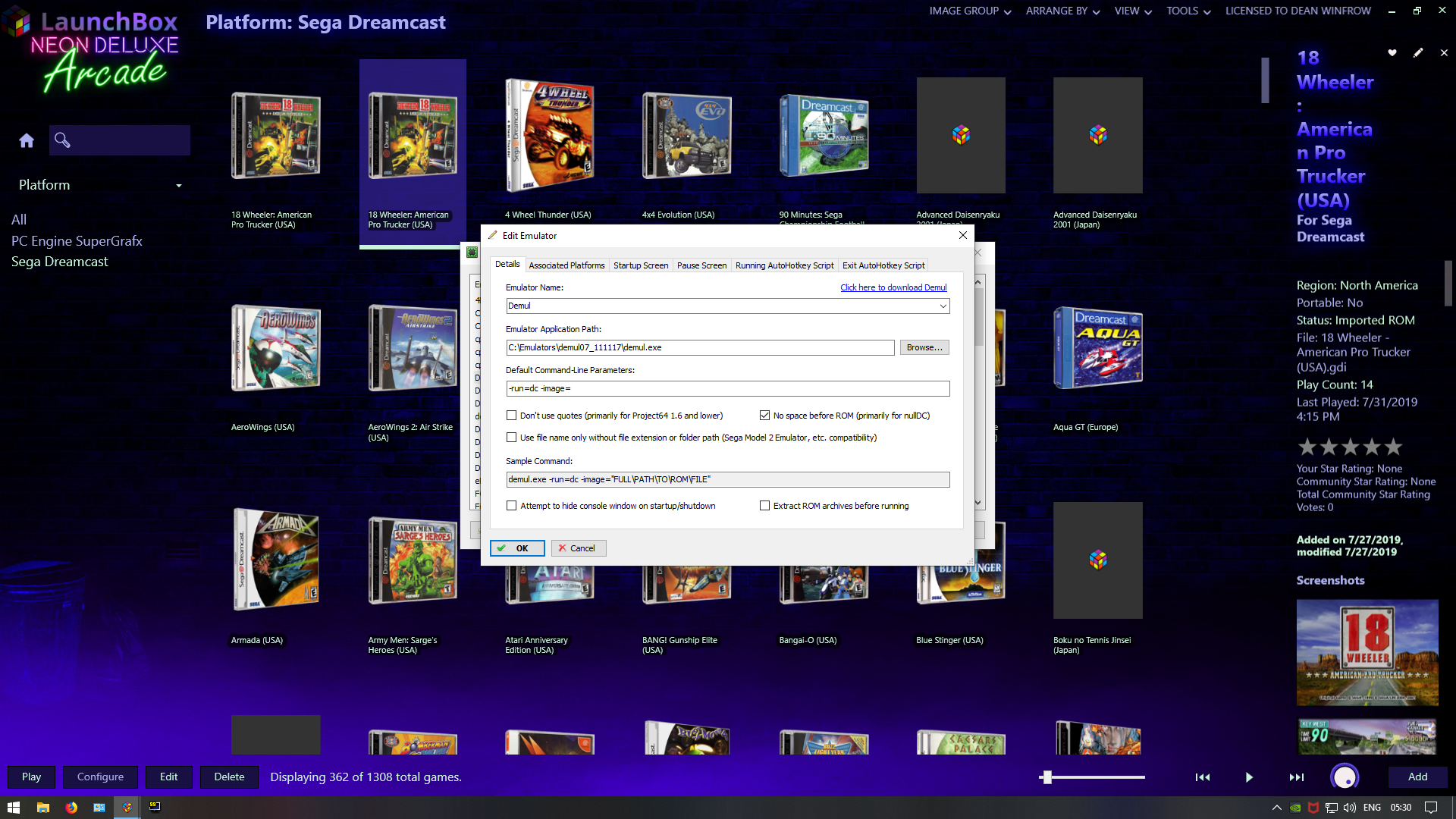
Task: Switch to LaunchBox taskbar icon
Action: coord(127,808)
